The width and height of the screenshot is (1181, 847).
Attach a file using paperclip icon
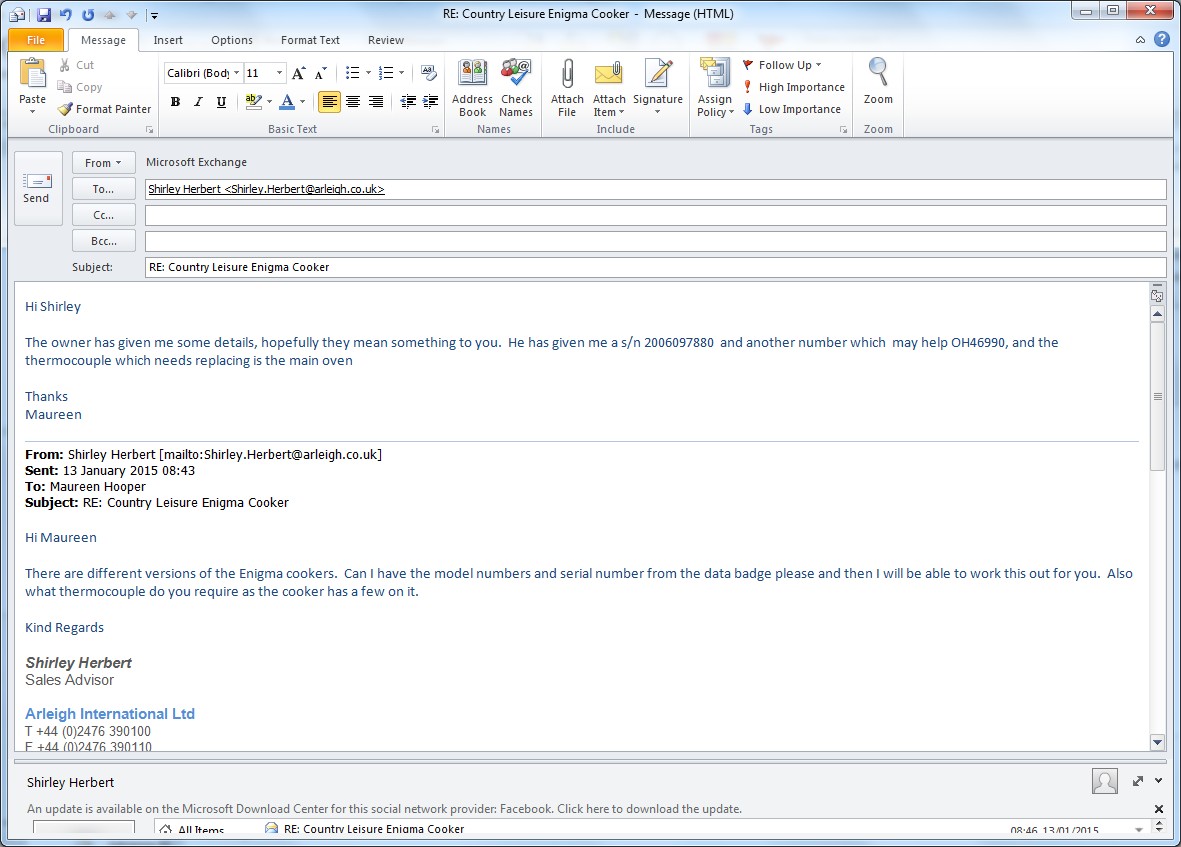567,87
